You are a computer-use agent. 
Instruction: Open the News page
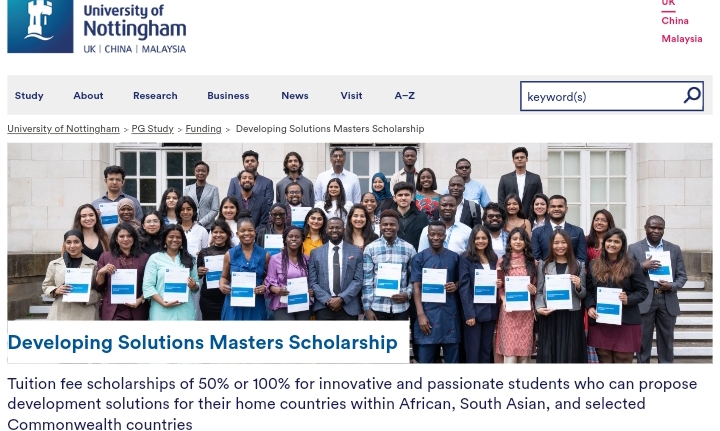[294, 96]
